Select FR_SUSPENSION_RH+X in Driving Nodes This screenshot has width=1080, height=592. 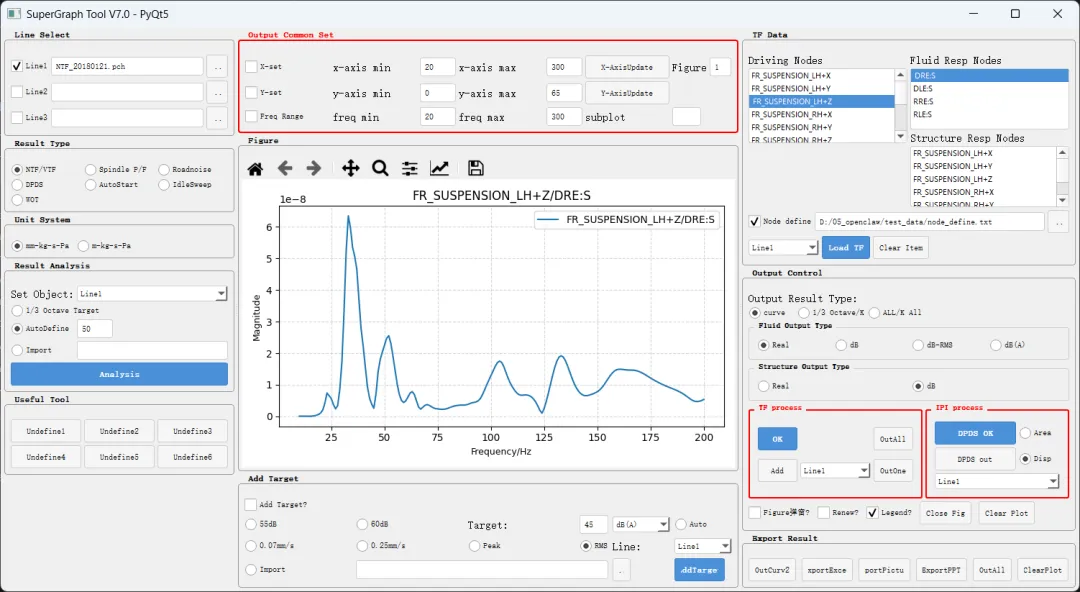pyautogui.click(x=821, y=114)
